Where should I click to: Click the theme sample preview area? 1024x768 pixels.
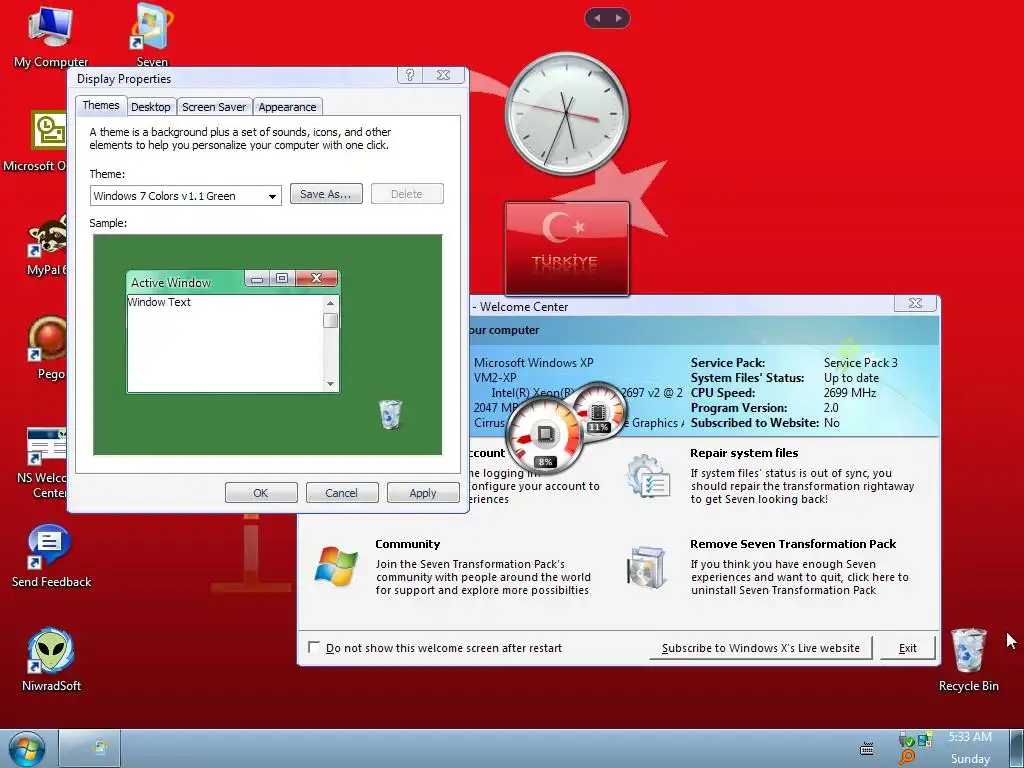point(268,345)
